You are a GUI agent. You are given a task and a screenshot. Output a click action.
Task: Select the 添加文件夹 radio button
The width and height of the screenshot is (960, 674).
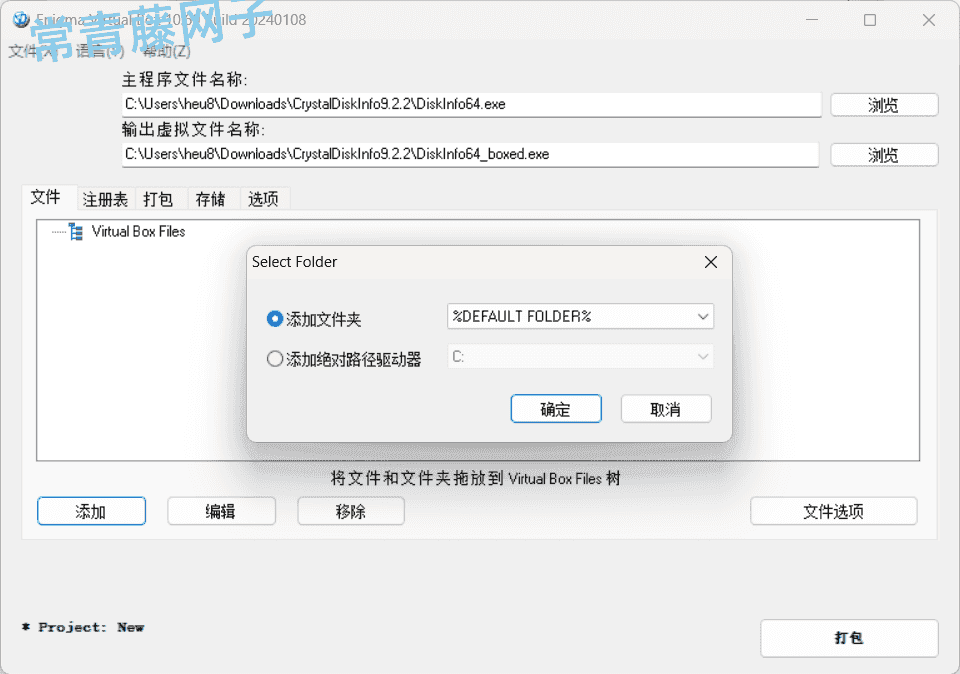click(x=275, y=319)
